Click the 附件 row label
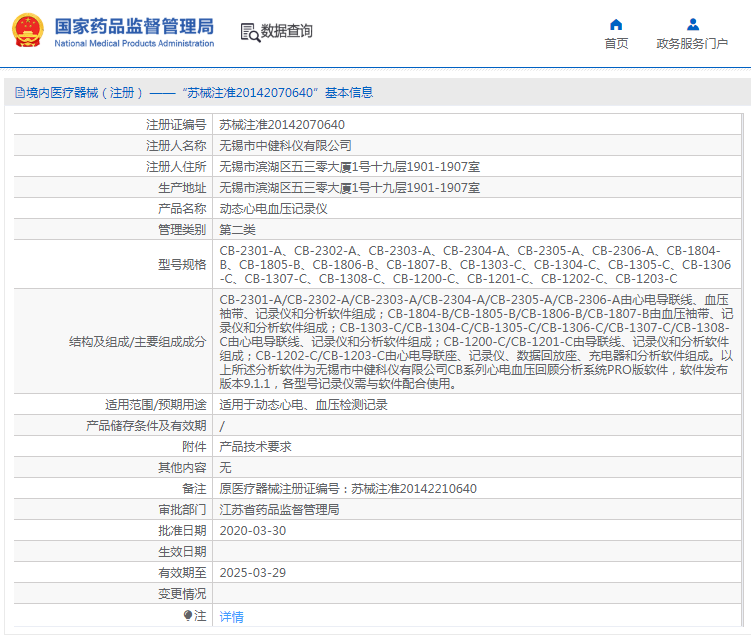The height and width of the screenshot is (640, 751). (194, 447)
